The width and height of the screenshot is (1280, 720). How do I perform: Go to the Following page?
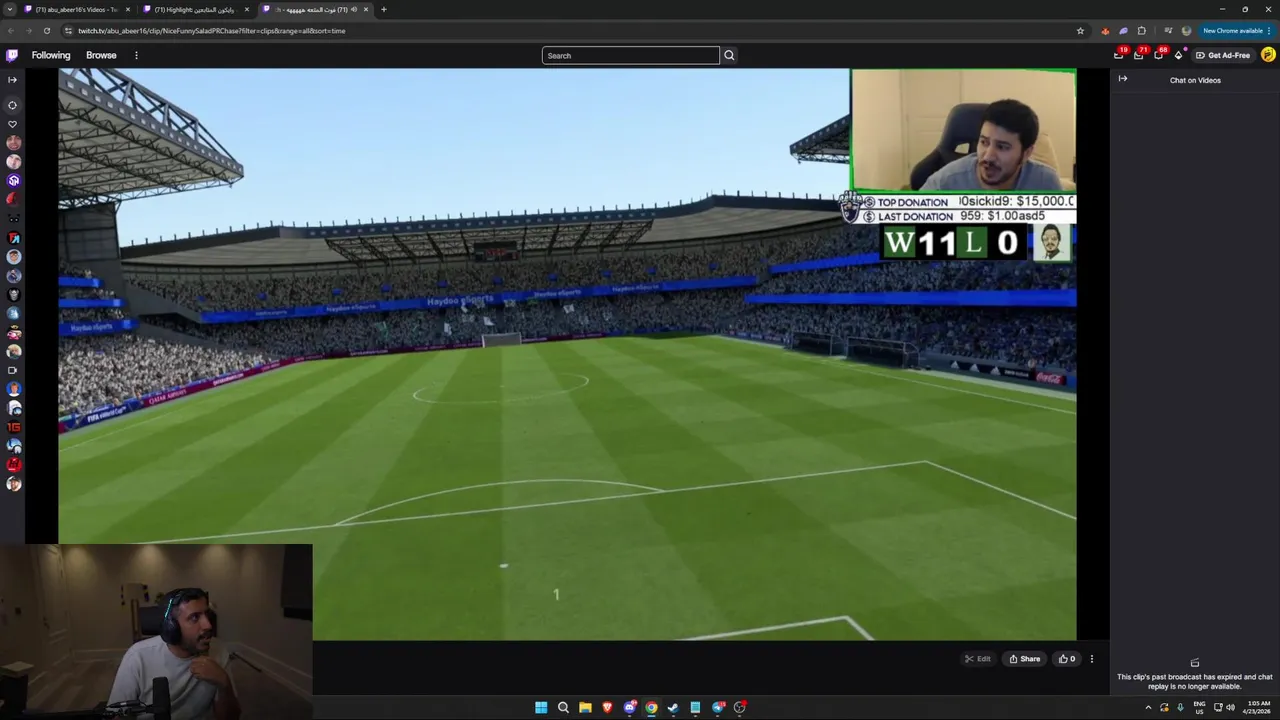[51, 55]
